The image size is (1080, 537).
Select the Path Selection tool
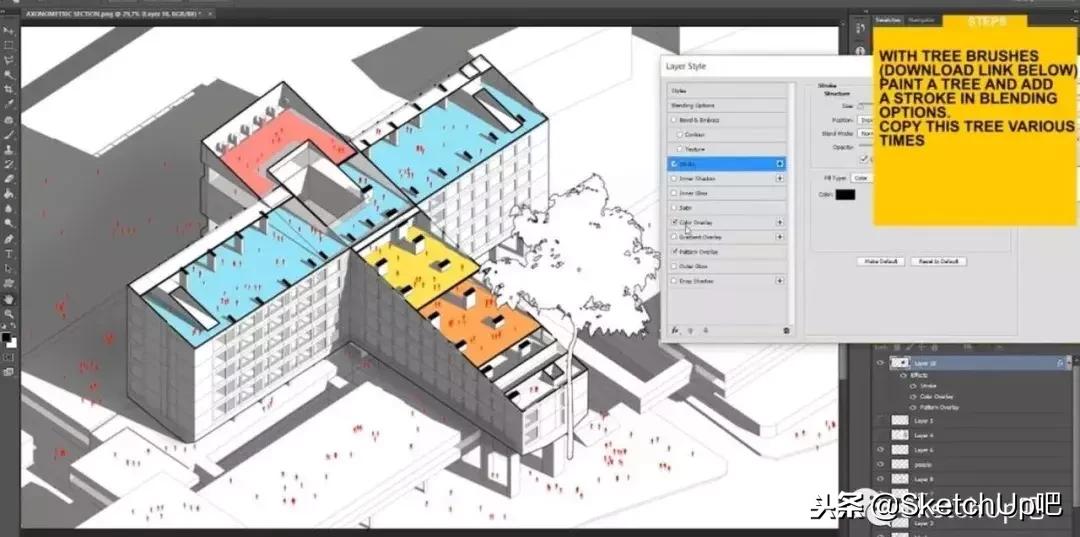tap(9, 268)
